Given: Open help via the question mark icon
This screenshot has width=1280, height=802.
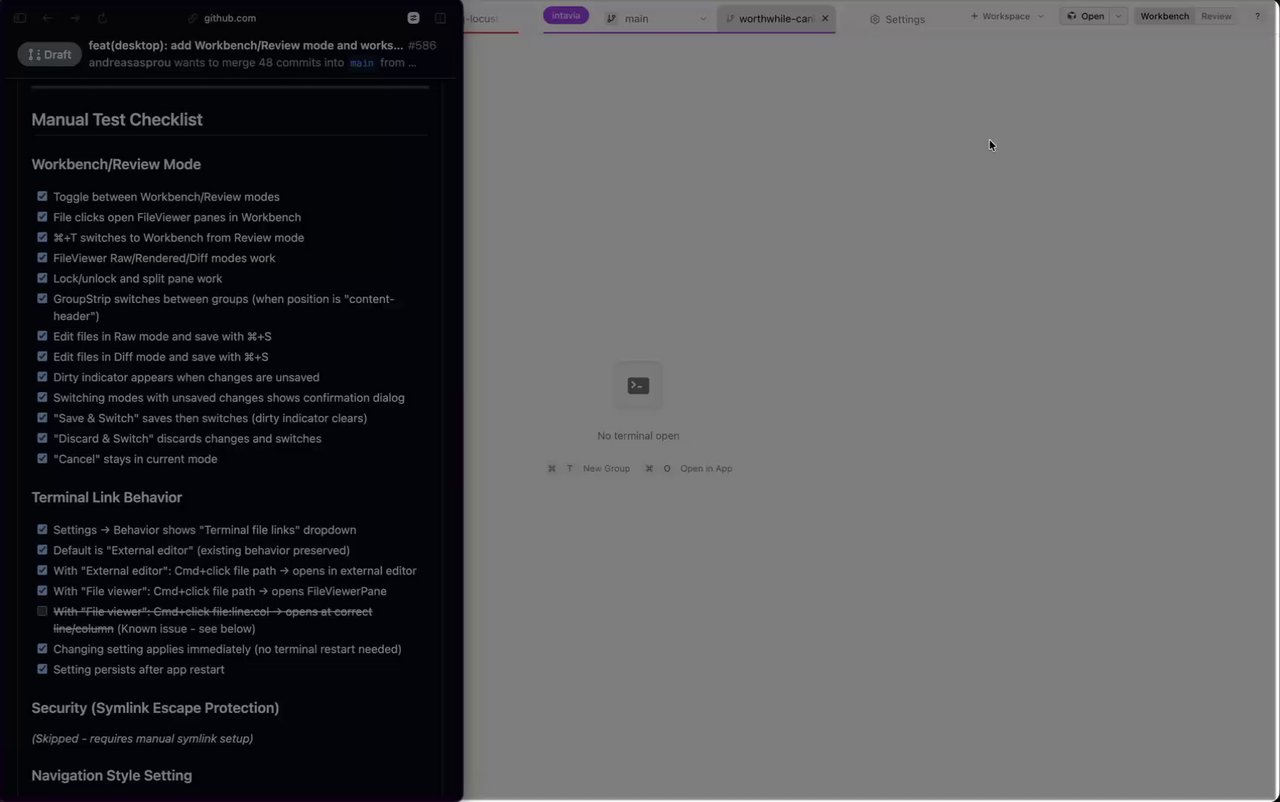Looking at the screenshot, I should (1258, 16).
